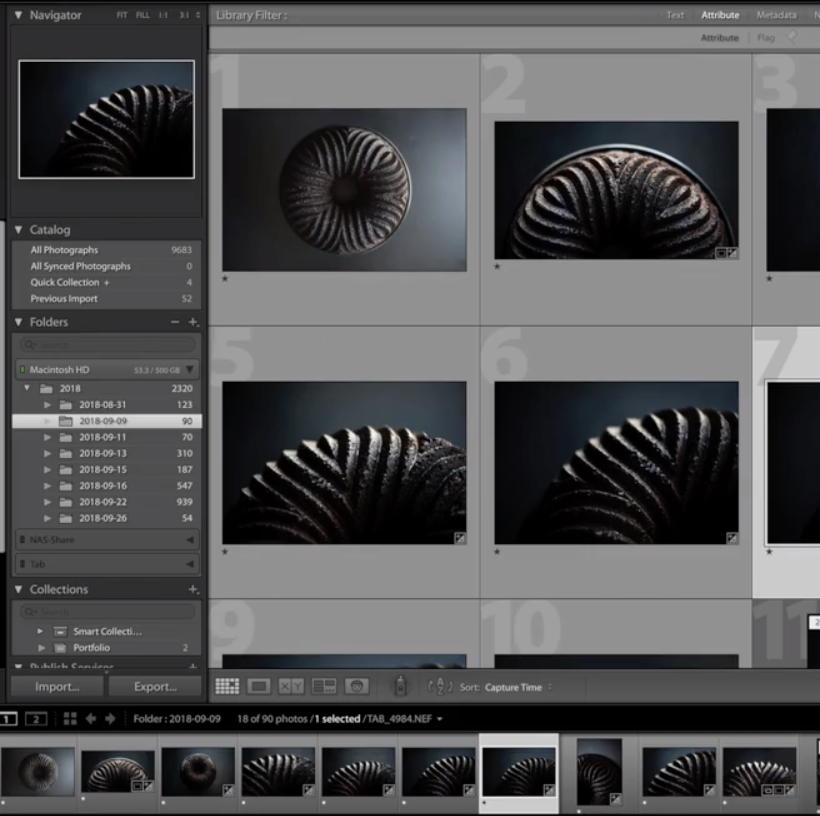Expand the 2018-09-13 folder

[47, 454]
